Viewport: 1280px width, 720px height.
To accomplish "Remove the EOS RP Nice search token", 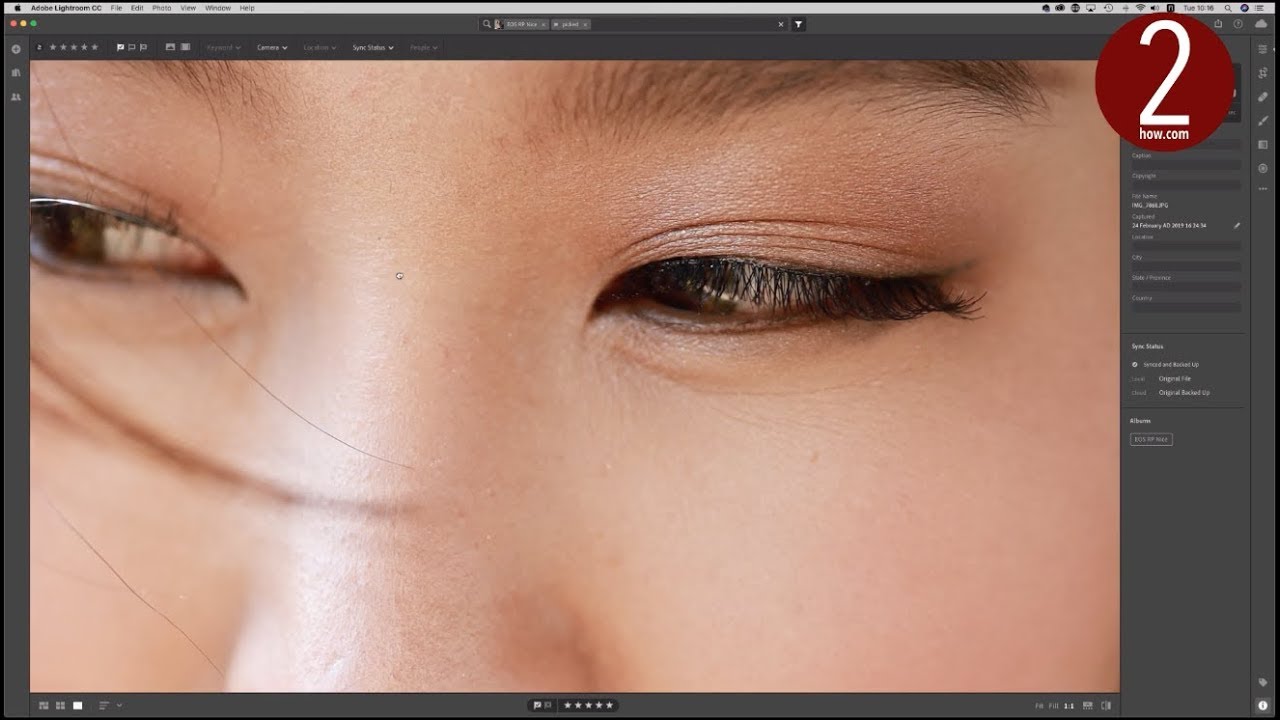I will click(543, 24).
